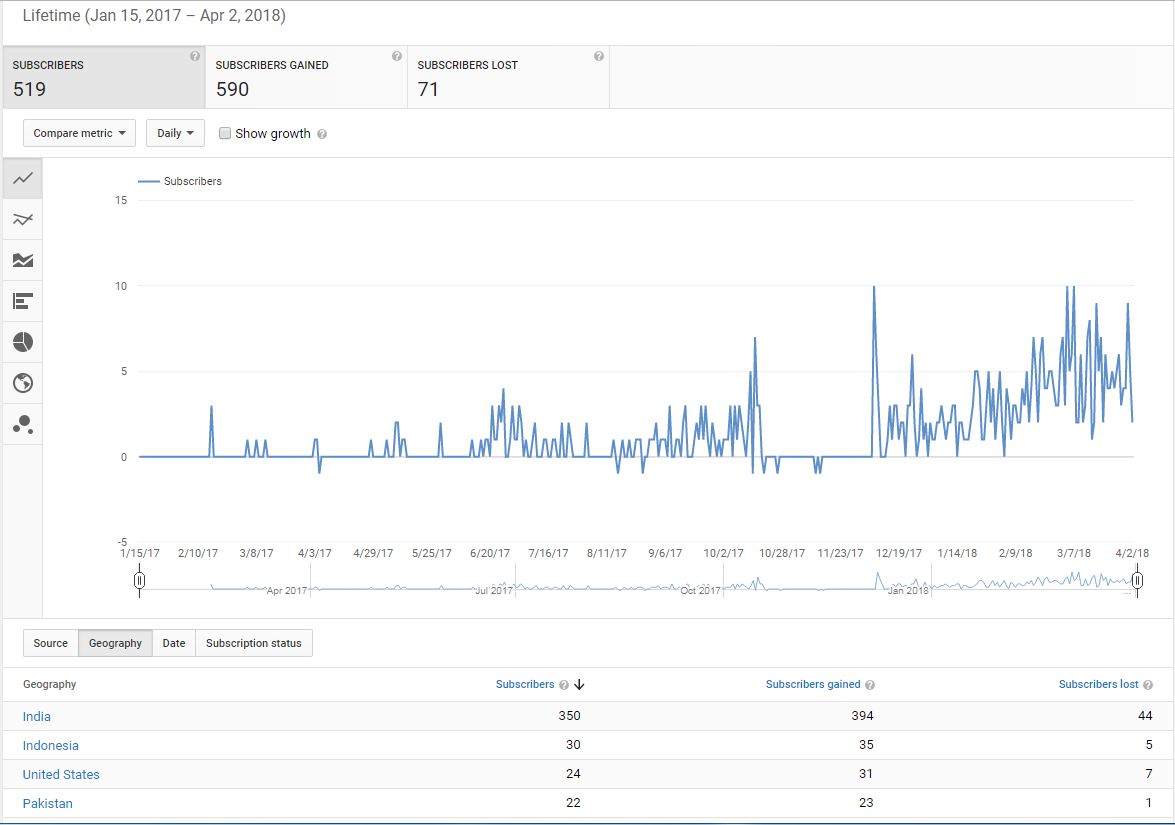The width and height of the screenshot is (1175, 825).
Task: Select the Subscribers Lost 71 card
Action: (509, 77)
